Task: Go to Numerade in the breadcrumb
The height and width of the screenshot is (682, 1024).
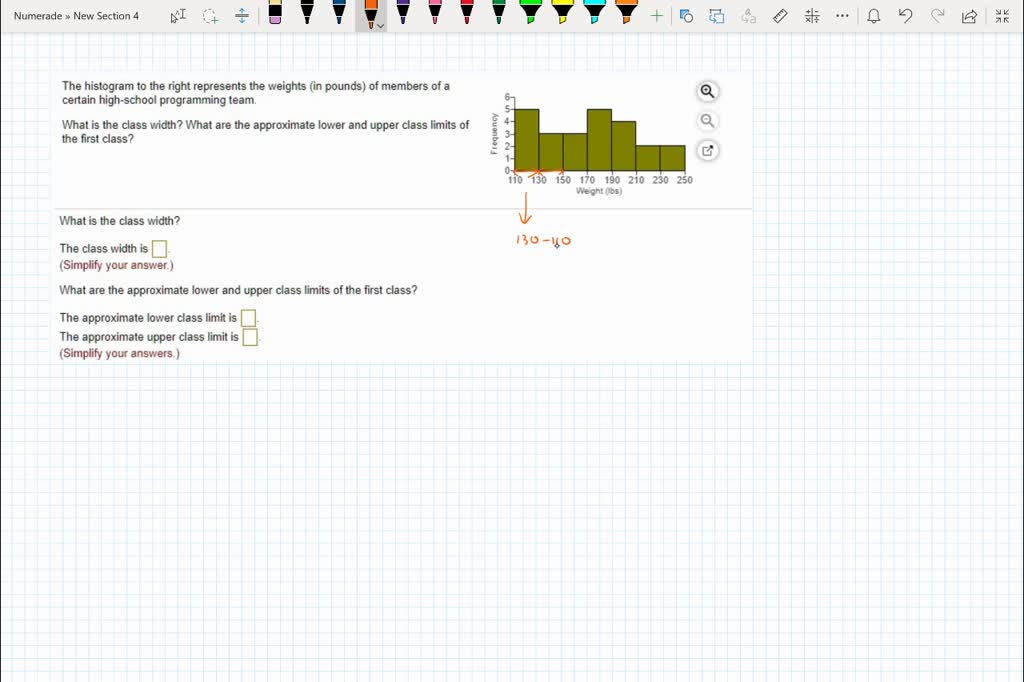Action: 38,15
